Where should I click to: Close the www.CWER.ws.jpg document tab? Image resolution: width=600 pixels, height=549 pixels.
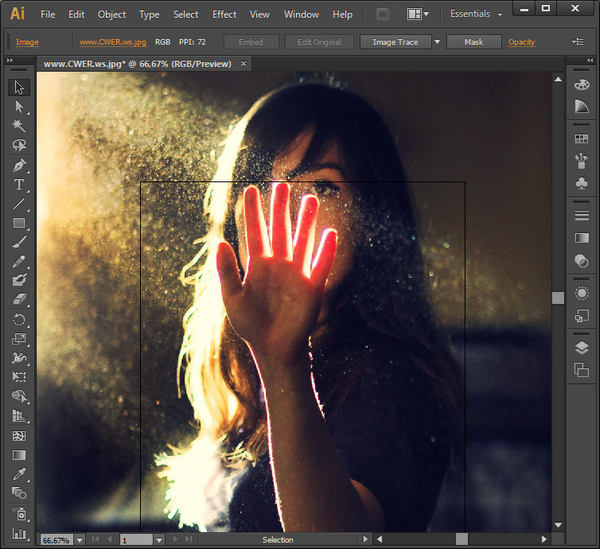243,64
